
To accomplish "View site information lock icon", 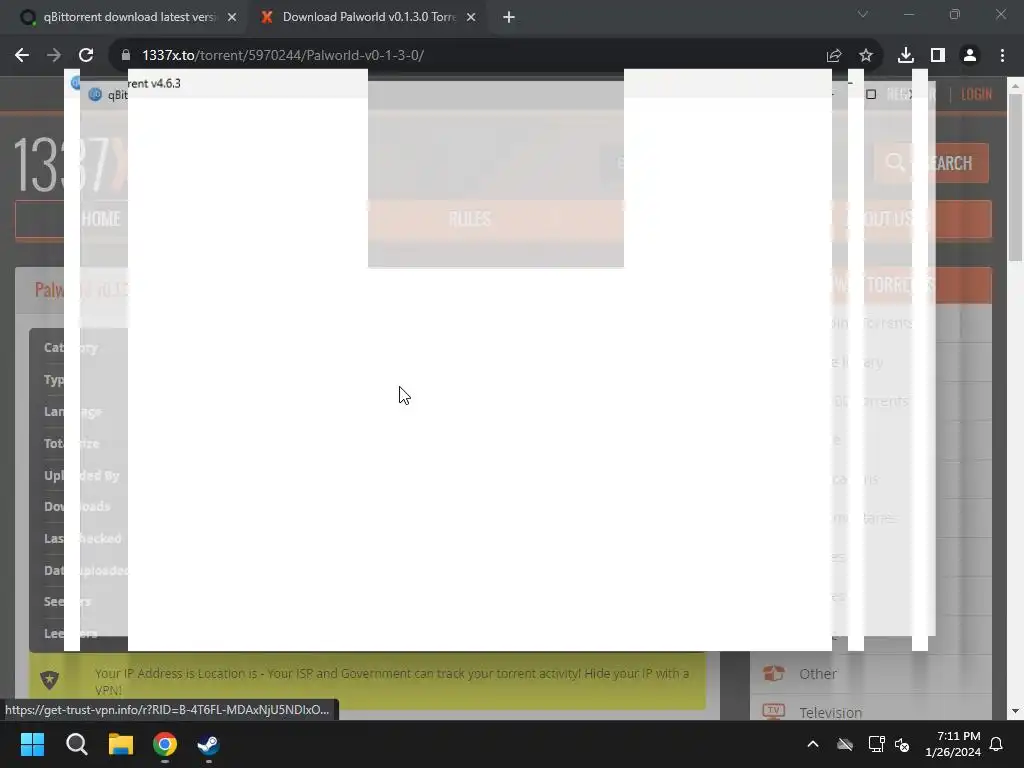I will click(x=126, y=56).
